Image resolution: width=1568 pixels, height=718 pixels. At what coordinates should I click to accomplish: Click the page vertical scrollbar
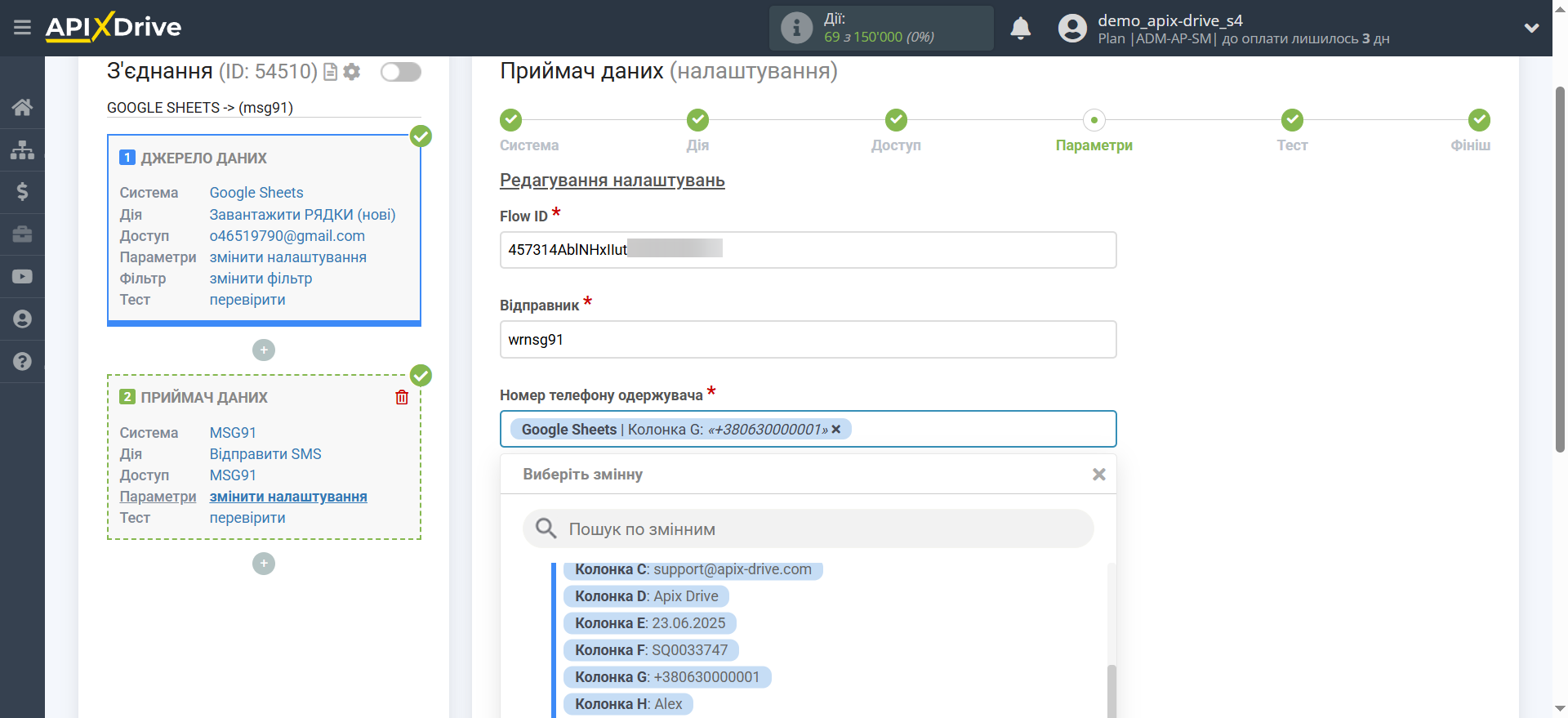pos(1560,270)
